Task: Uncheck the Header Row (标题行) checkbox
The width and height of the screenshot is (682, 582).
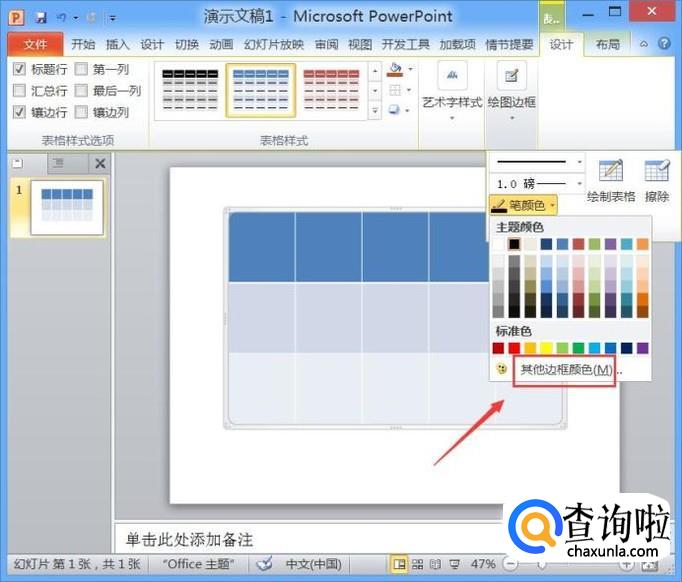Action: click(x=21, y=69)
